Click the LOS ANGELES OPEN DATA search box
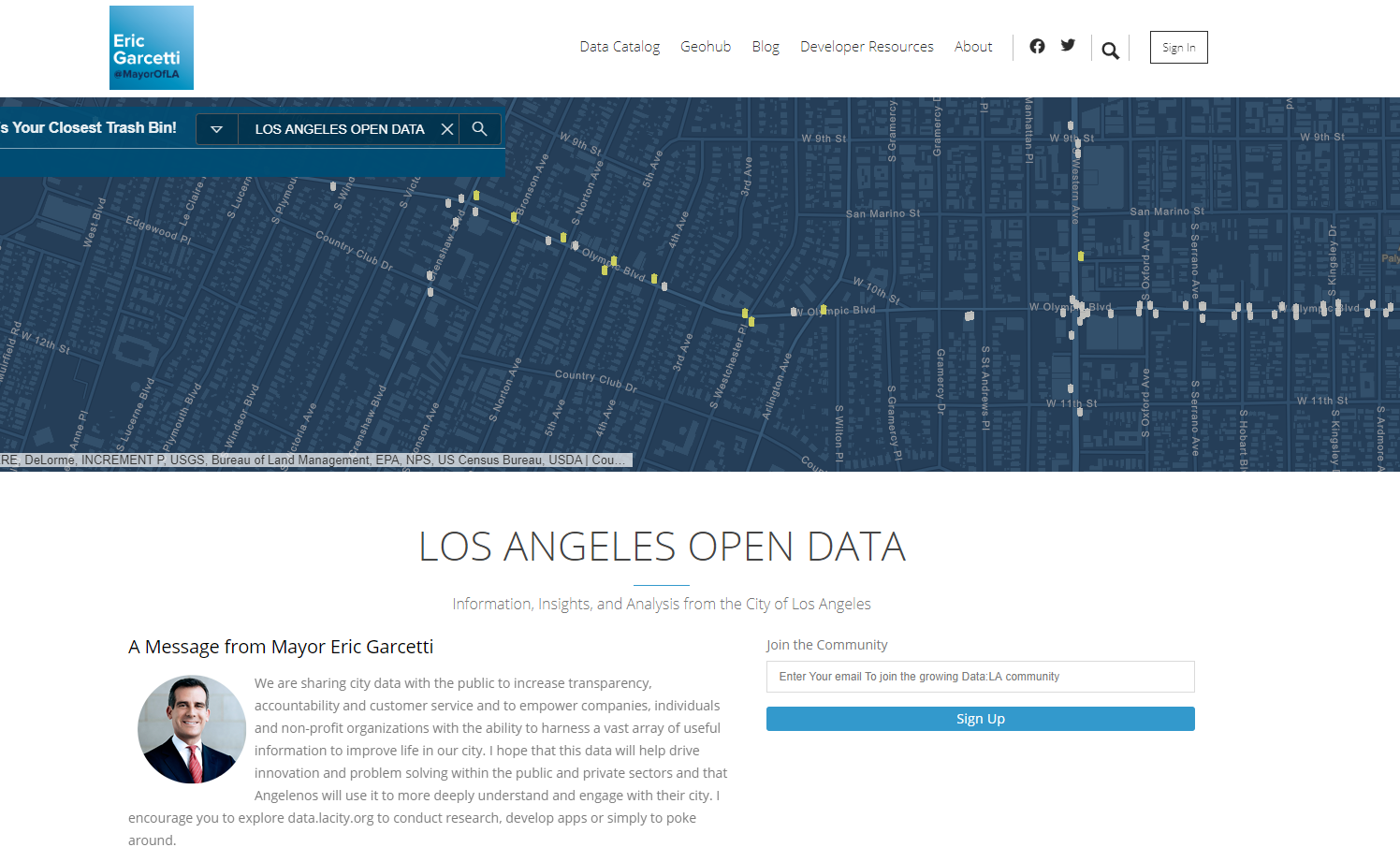 click(340, 129)
